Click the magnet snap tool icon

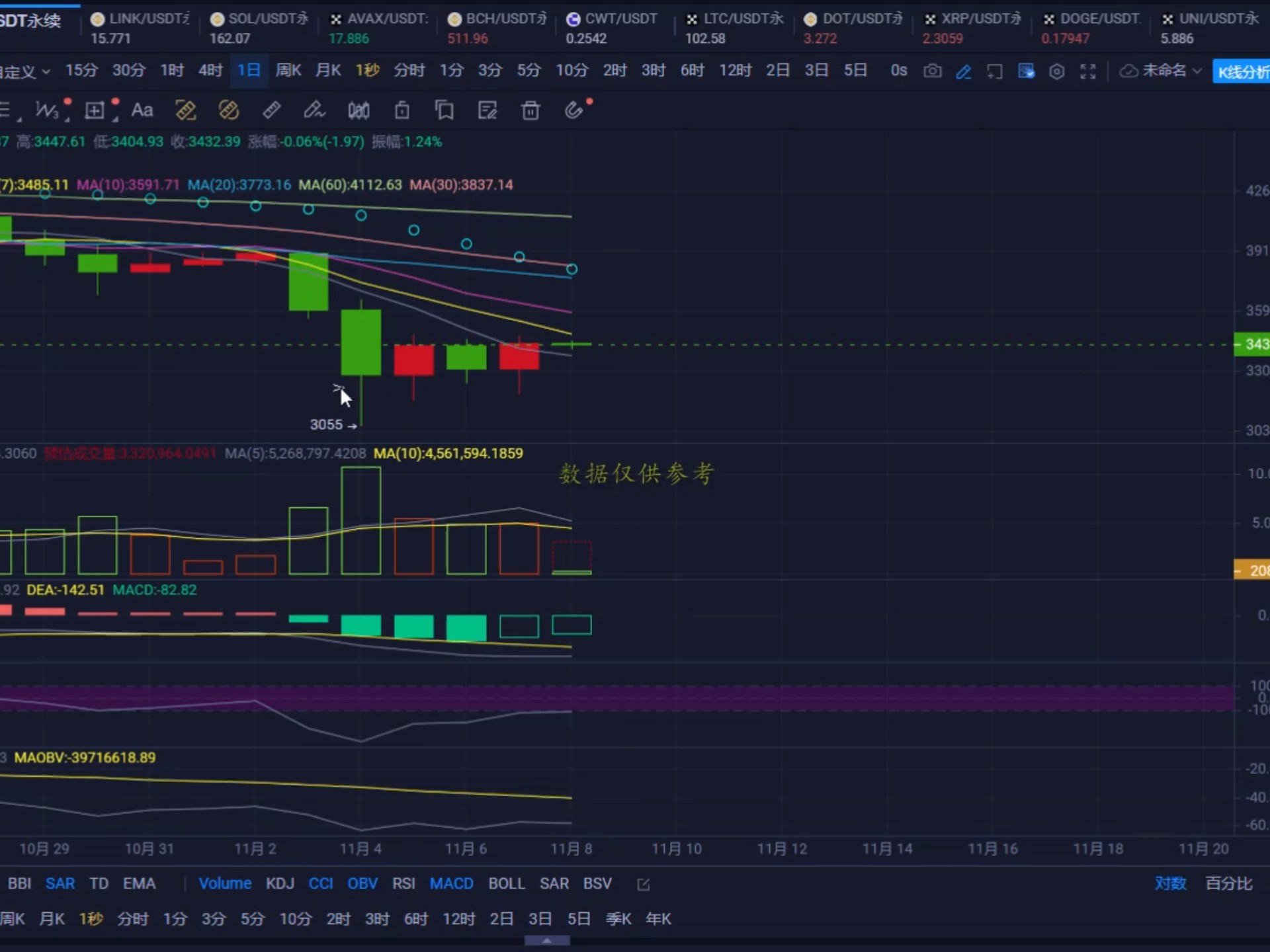point(574,110)
